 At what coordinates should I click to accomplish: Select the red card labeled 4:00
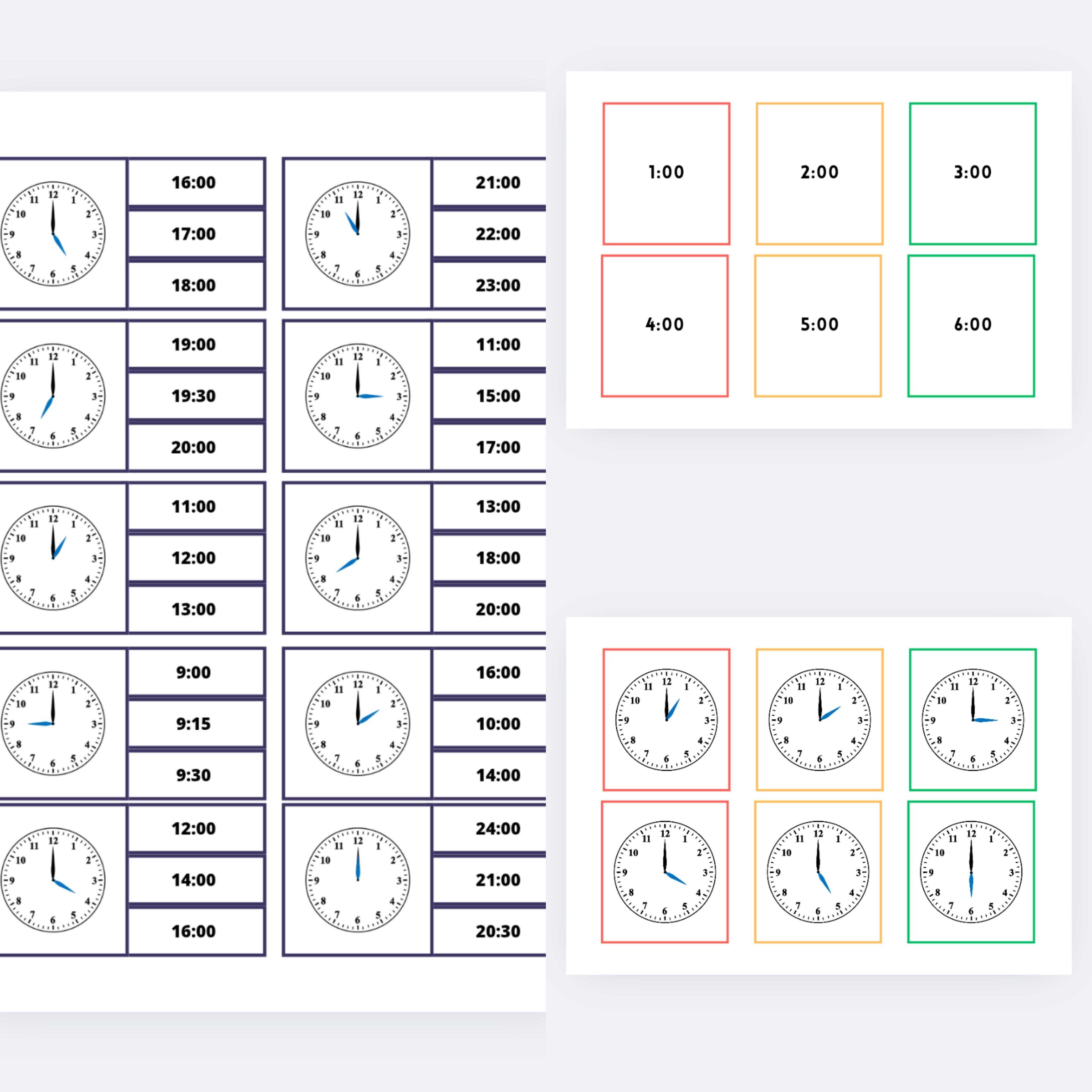click(x=664, y=326)
